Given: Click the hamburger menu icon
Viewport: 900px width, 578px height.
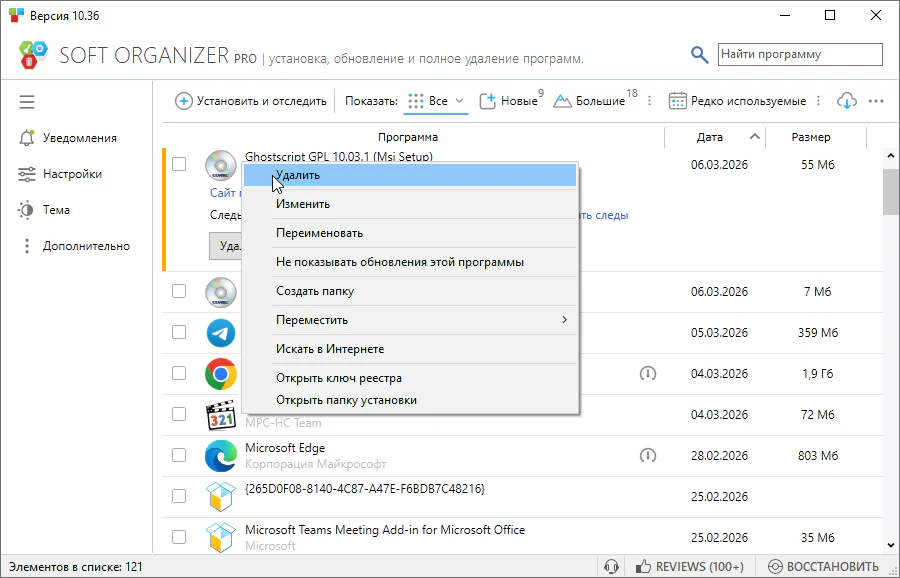Looking at the screenshot, I should pyautogui.click(x=27, y=102).
